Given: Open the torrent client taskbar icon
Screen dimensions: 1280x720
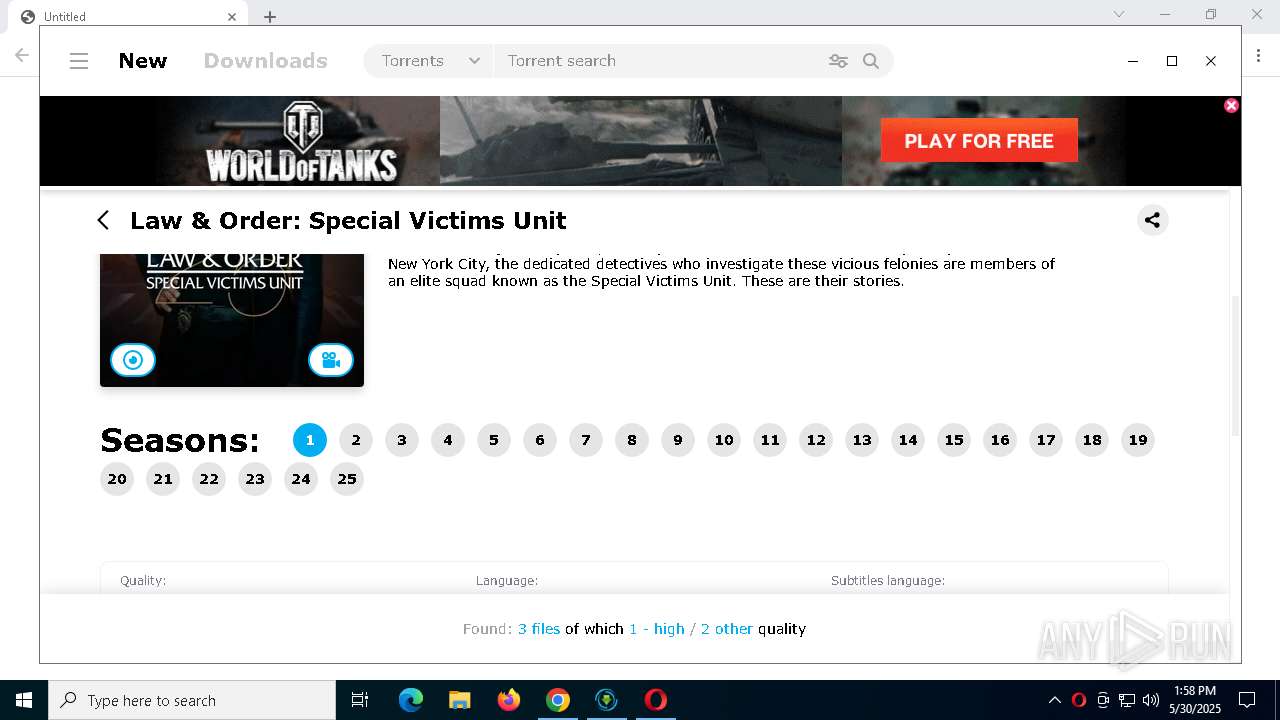Looking at the screenshot, I should pos(607,700).
